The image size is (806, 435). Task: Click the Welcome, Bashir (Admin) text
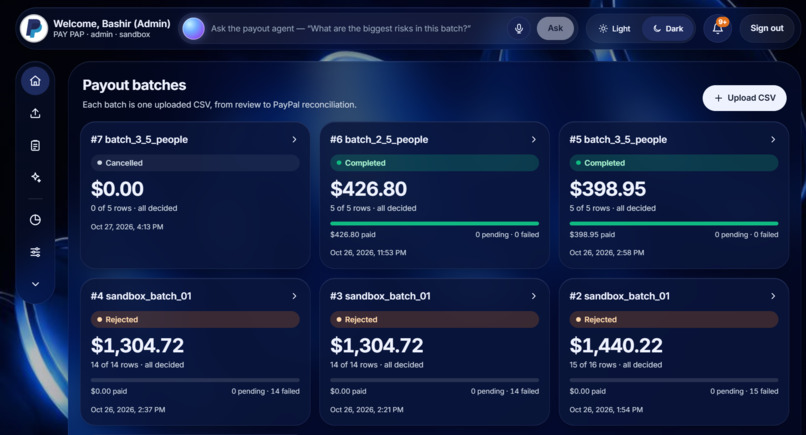pyautogui.click(x=112, y=24)
